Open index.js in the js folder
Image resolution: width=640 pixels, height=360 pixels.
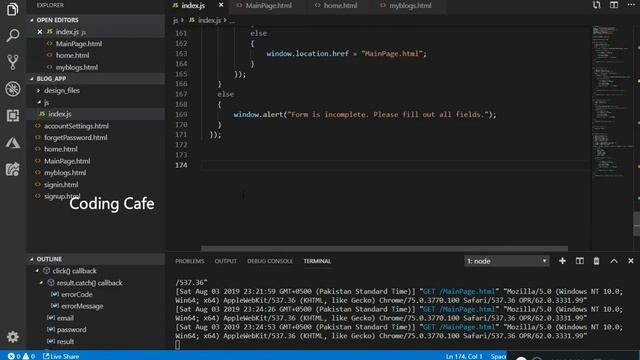pyautogui.click(x=60, y=114)
